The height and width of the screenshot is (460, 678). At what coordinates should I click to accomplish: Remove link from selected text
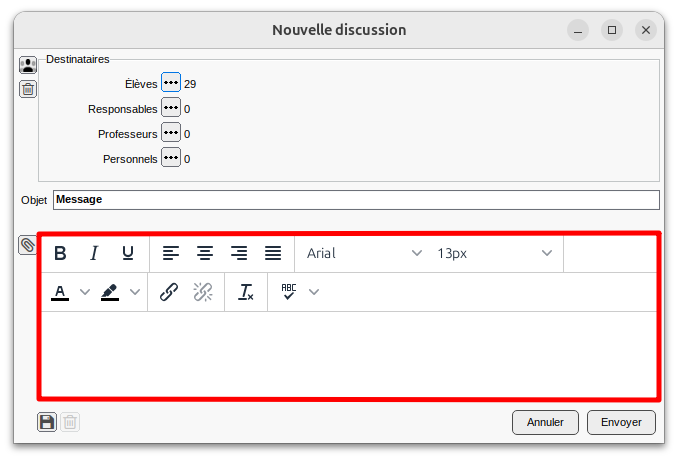click(203, 292)
